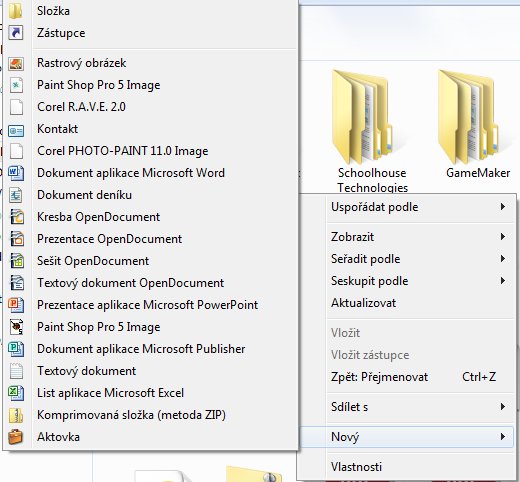The height and width of the screenshot is (482, 520).
Task: Click the Rastrový obrázek bitmap icon
Action: tap(16, 63)
